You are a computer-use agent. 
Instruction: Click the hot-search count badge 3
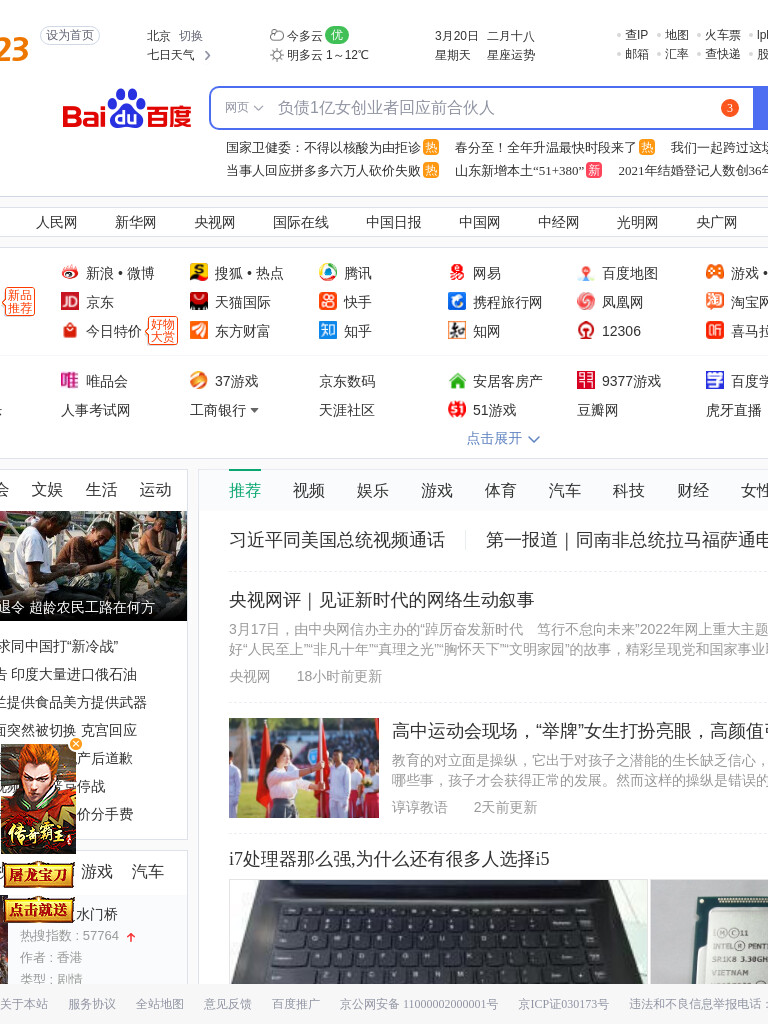(x=729, y=108)
